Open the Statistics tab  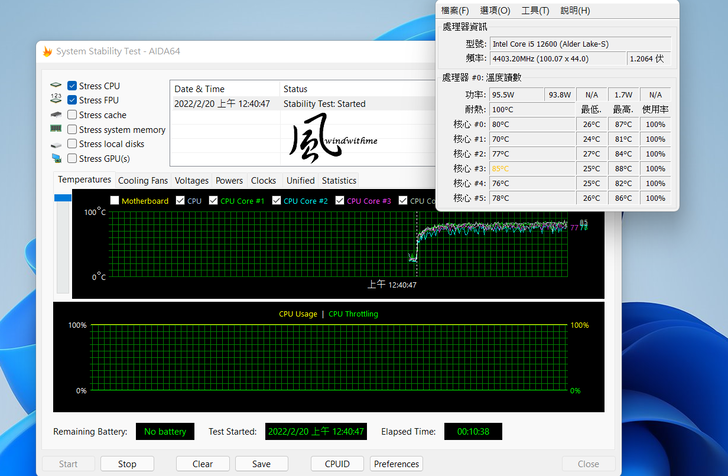[x=339, y=181]
